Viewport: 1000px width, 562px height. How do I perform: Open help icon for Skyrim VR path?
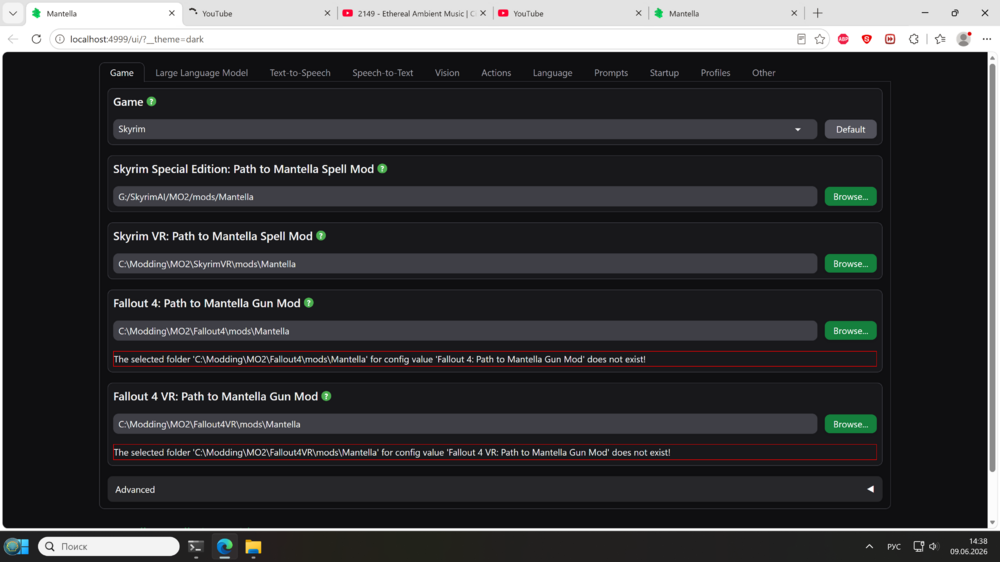pos(321,235)
